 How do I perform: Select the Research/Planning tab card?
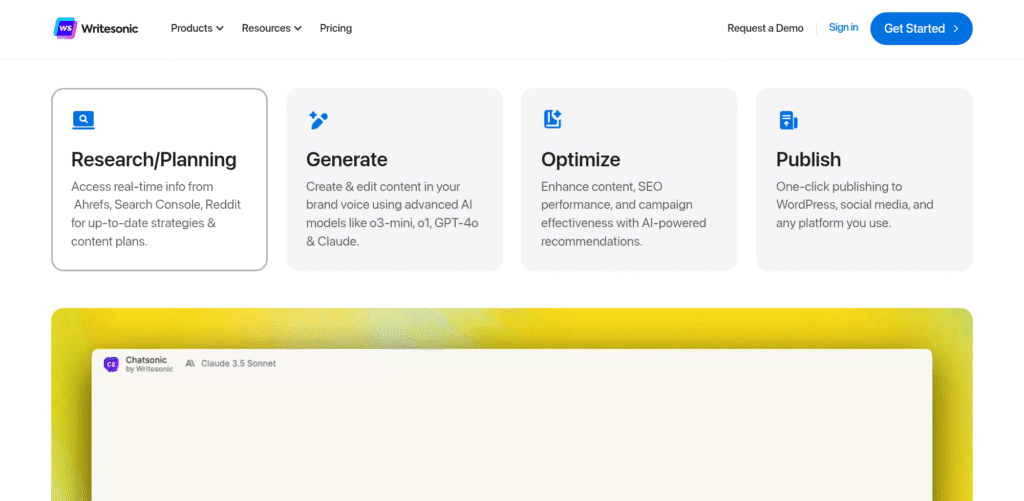159,179
